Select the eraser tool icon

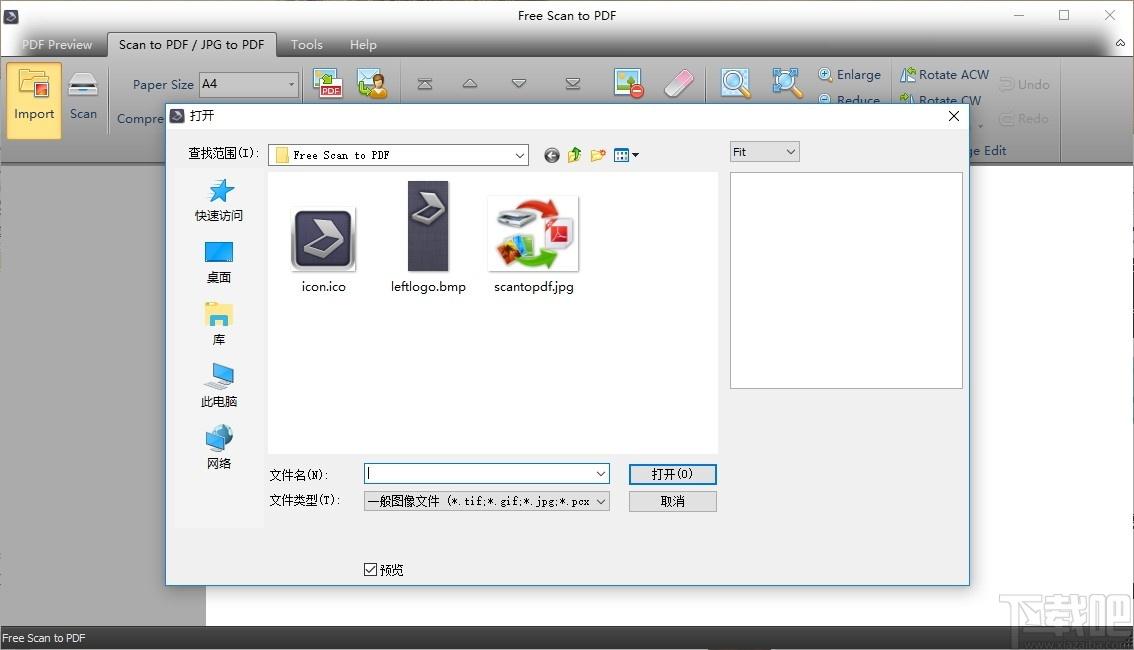click(x=678, y=83)
